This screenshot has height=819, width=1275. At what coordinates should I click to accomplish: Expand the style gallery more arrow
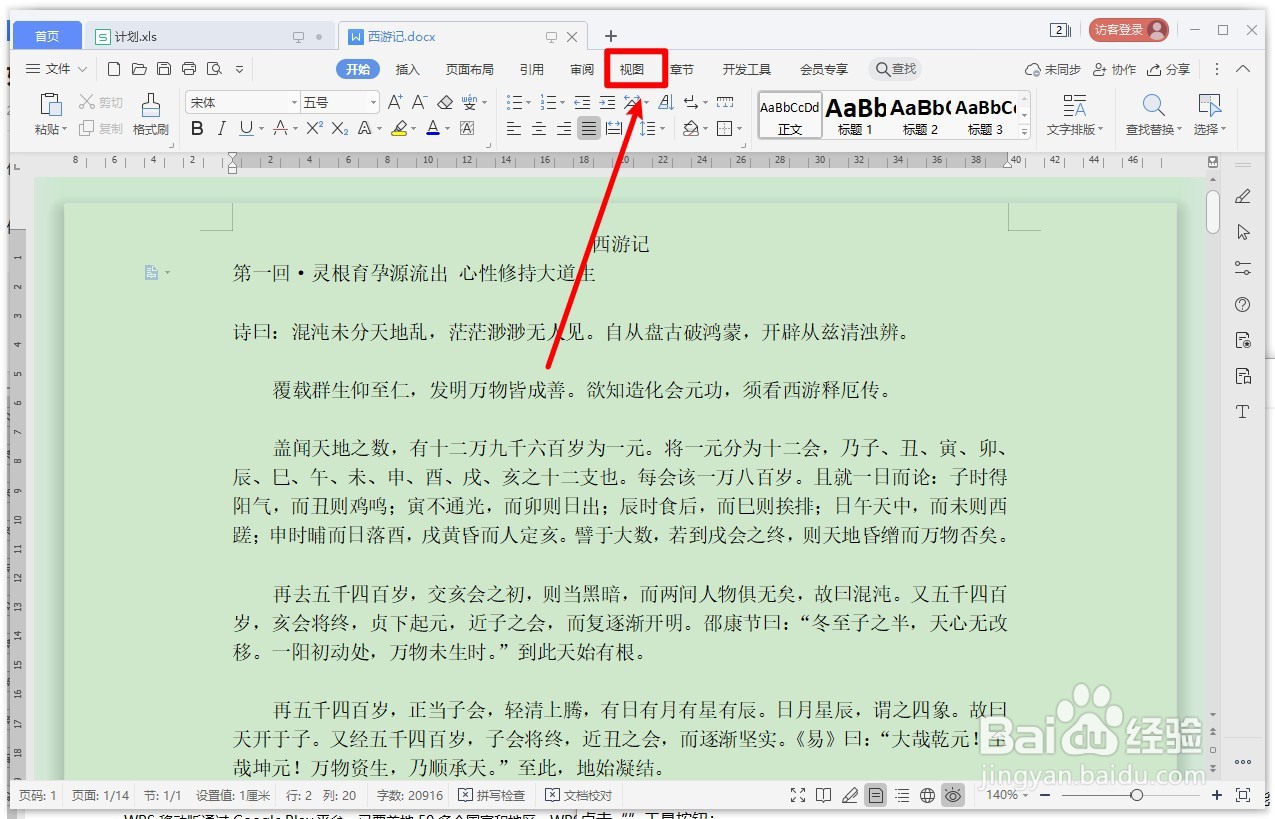(x=1024, y=132)
